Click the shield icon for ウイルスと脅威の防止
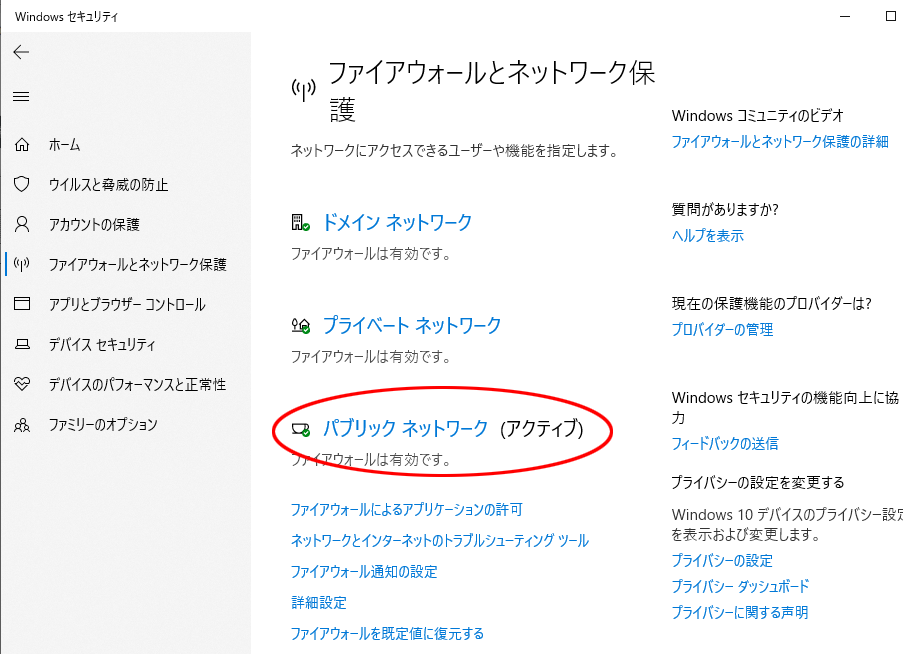Screen dimensions: 903x654 [22, 184]
